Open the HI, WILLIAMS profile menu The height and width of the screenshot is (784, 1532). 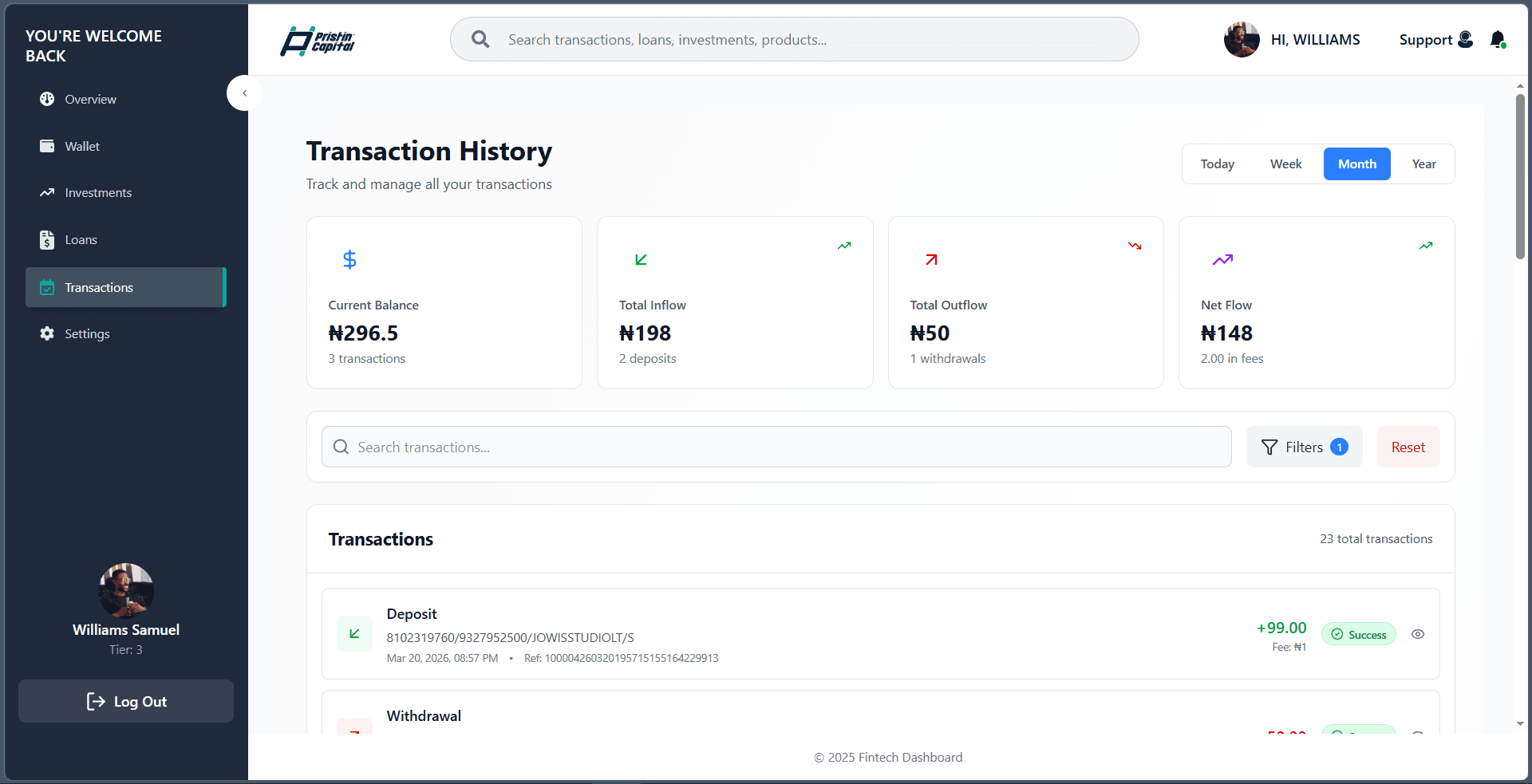pyautogui.click(x=1292, y=39)
